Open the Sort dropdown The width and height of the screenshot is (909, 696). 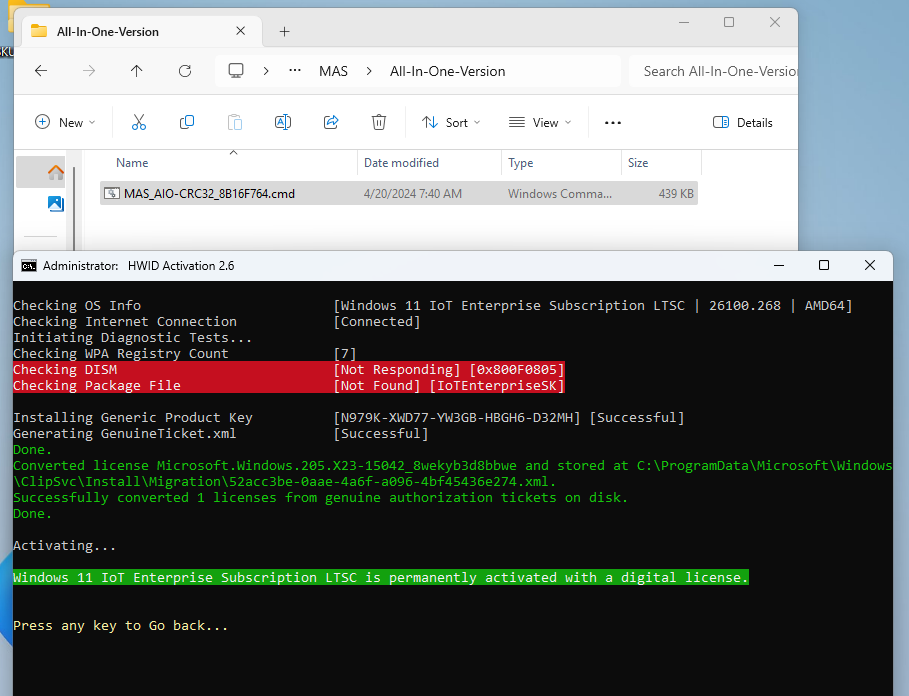pos(451,122)
